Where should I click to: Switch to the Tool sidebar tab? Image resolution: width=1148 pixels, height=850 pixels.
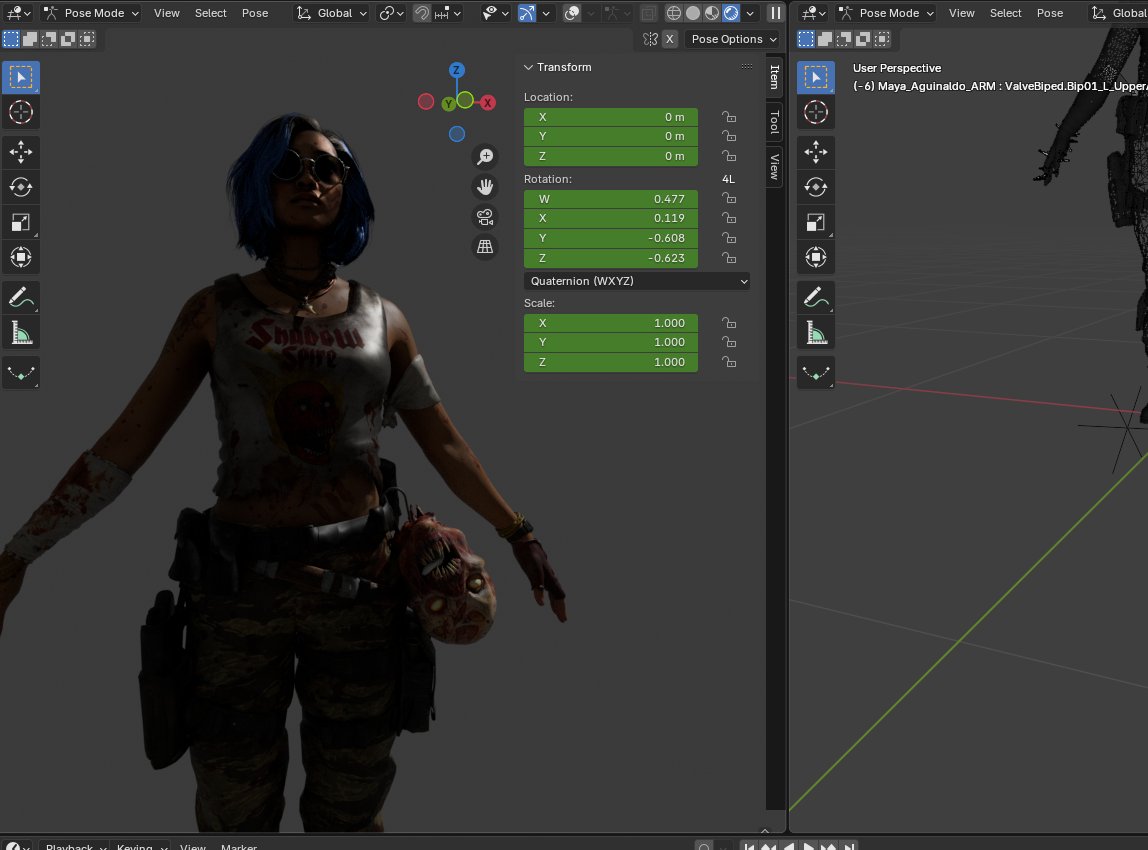pyautogui.click(x=774, y=122)
